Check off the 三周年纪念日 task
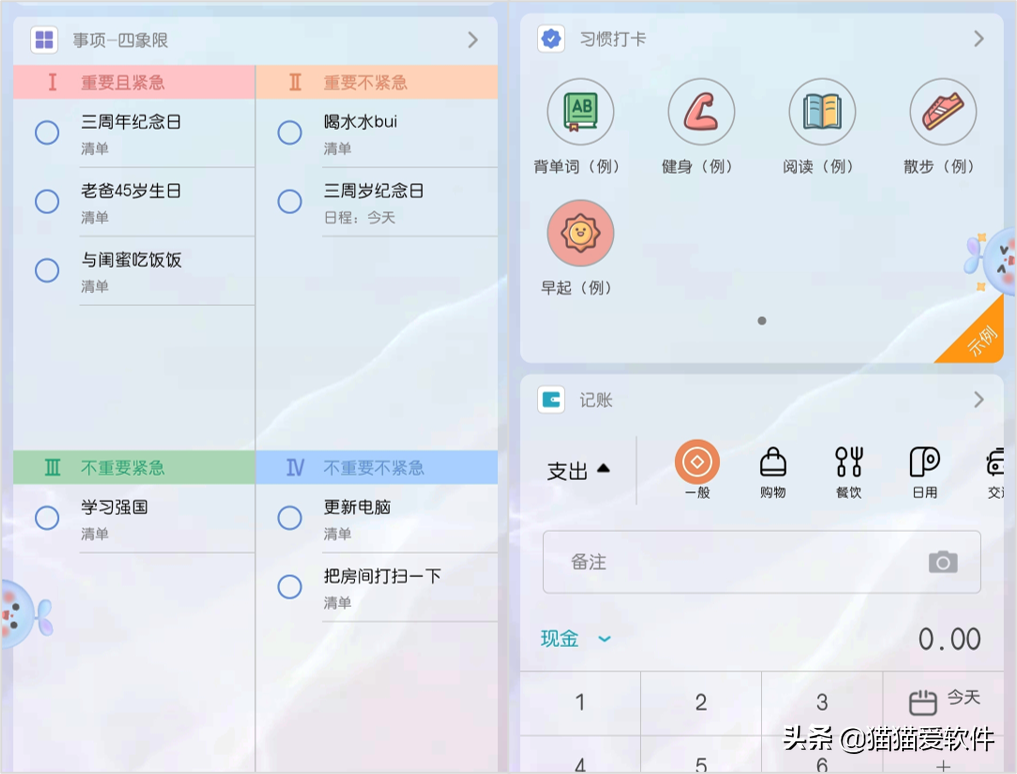Image resolution: width=1017 pixels, height=774 pixels. pyautogui.click(x=47, y=133)
